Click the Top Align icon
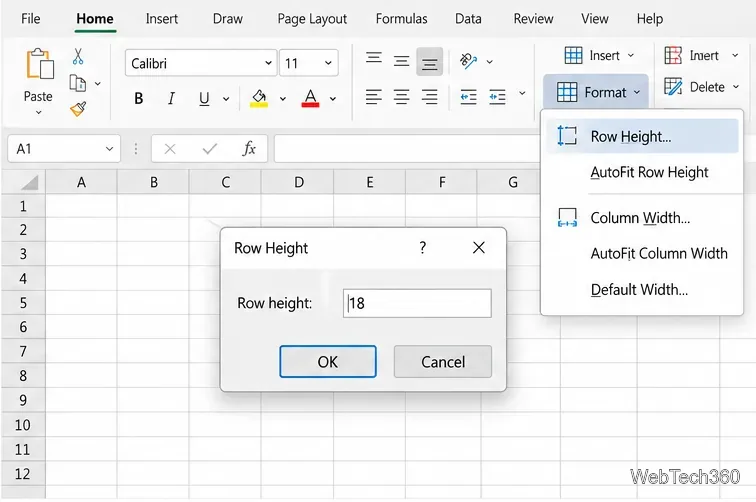The height and width of the screenshot is (502, 756). (x=374, y=60)
